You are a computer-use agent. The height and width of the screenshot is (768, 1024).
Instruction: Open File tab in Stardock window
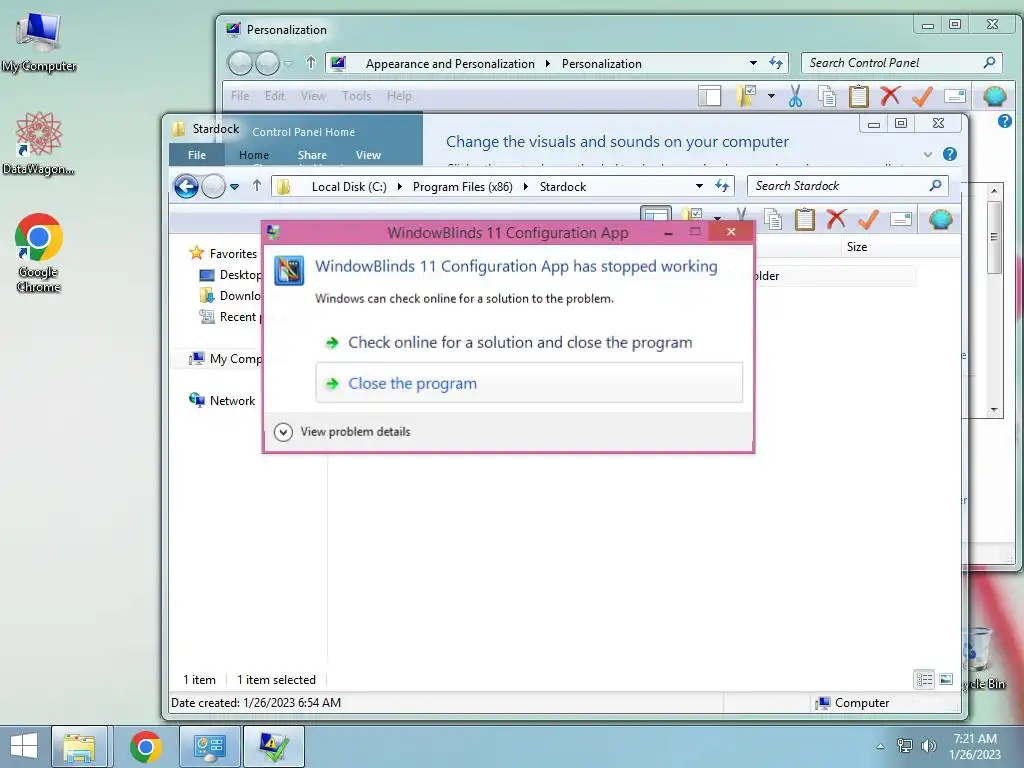tap(197, 155)
